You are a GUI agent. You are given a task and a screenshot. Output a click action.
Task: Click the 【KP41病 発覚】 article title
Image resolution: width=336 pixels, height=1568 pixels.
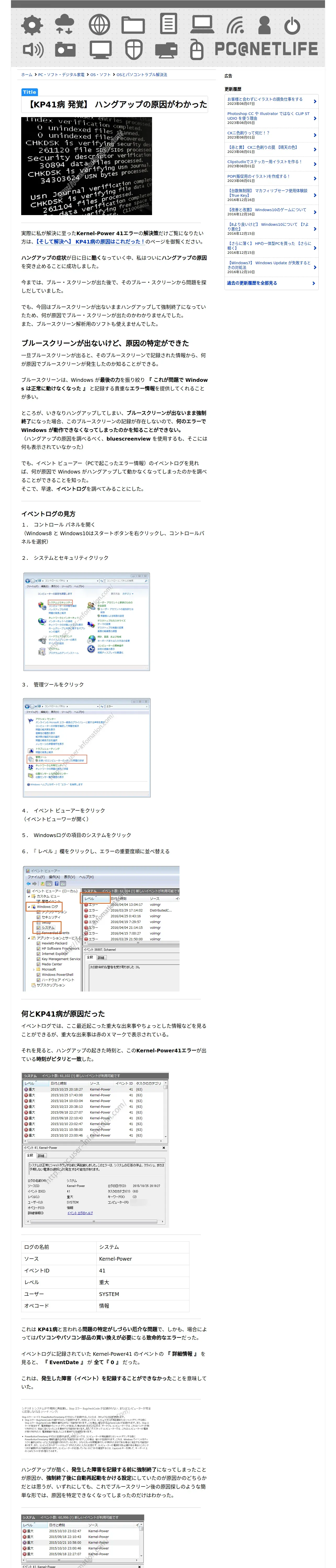(116, 105)
